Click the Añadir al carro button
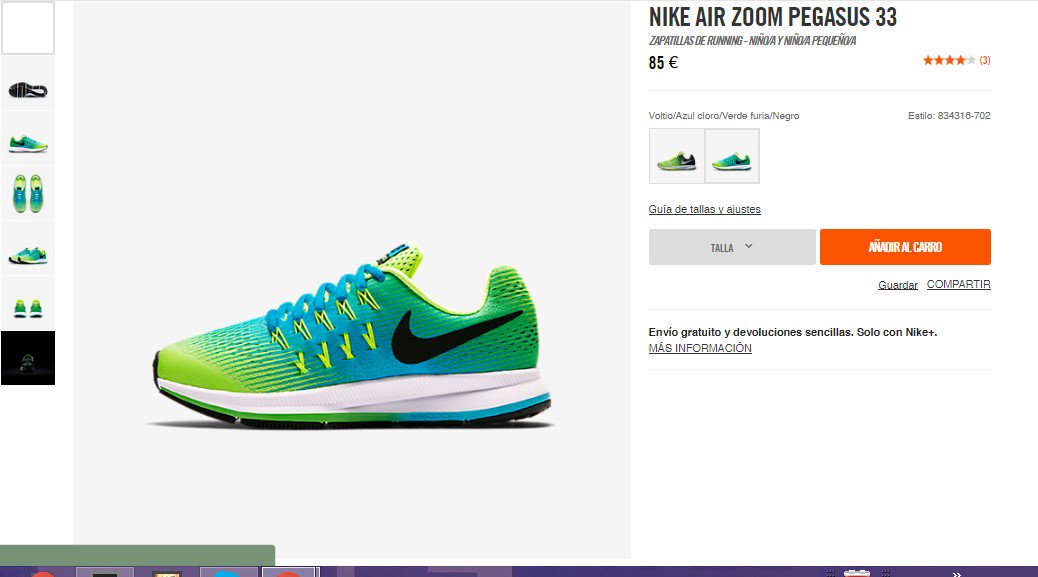 pos(905,247)
